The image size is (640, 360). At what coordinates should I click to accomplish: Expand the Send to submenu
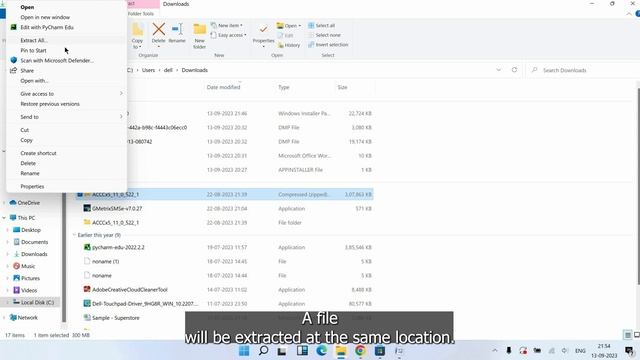66,117
